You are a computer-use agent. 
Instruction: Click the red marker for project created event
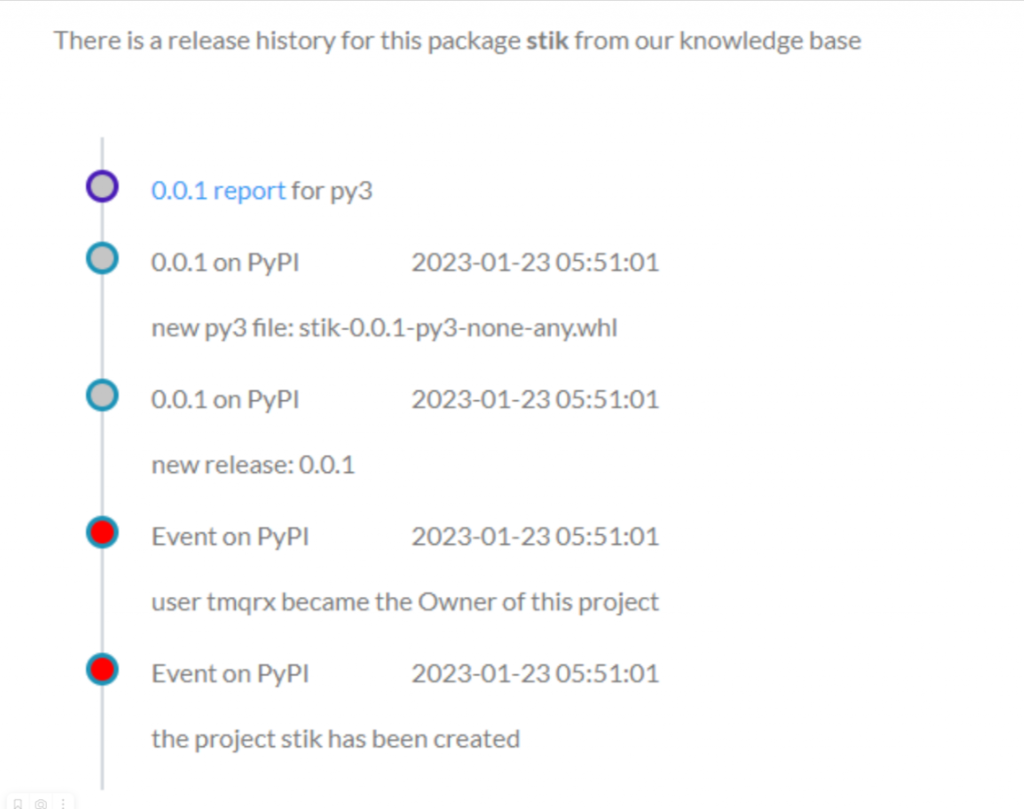coord(103,669)
